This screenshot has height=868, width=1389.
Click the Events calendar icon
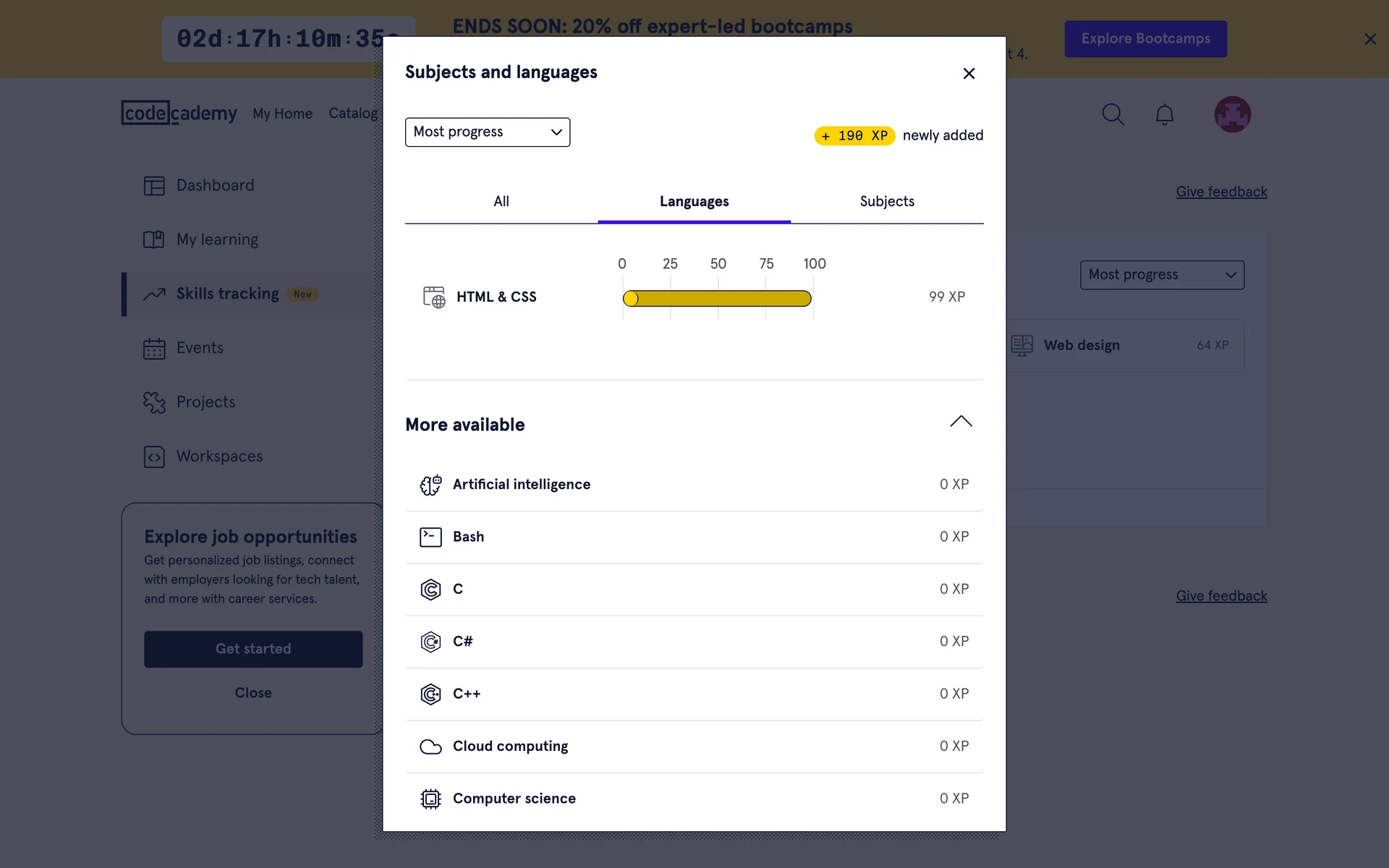[154, 349]
